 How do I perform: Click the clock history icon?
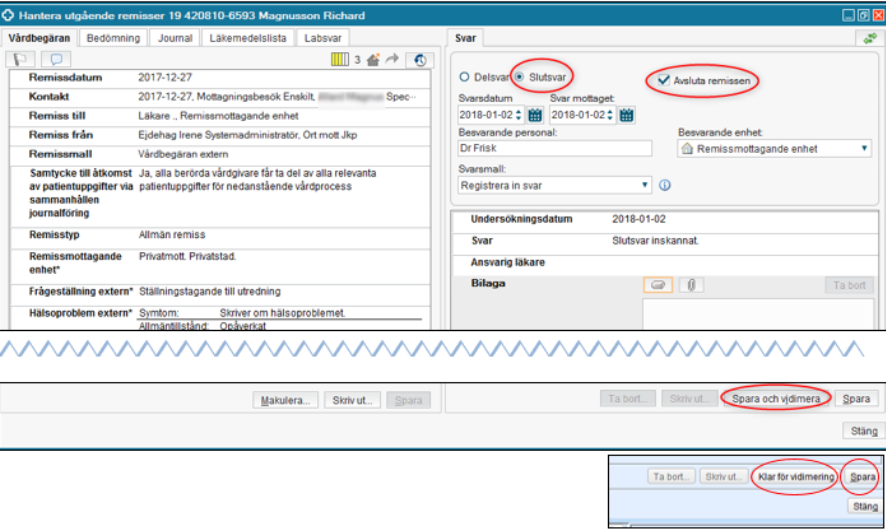pos(422,60)
